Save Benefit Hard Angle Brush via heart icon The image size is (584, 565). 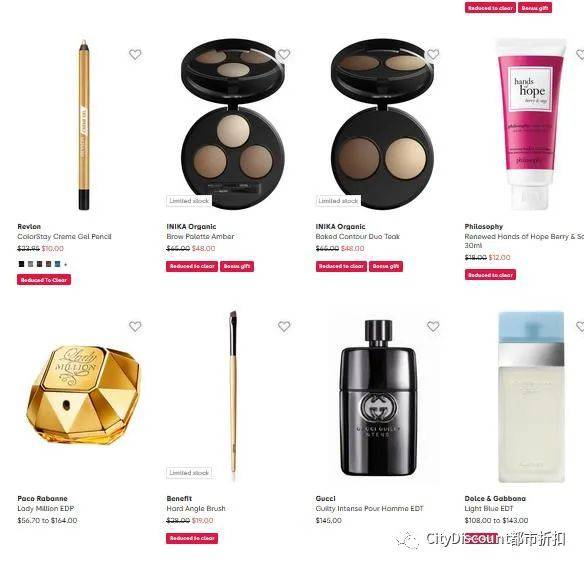point(284,326)
